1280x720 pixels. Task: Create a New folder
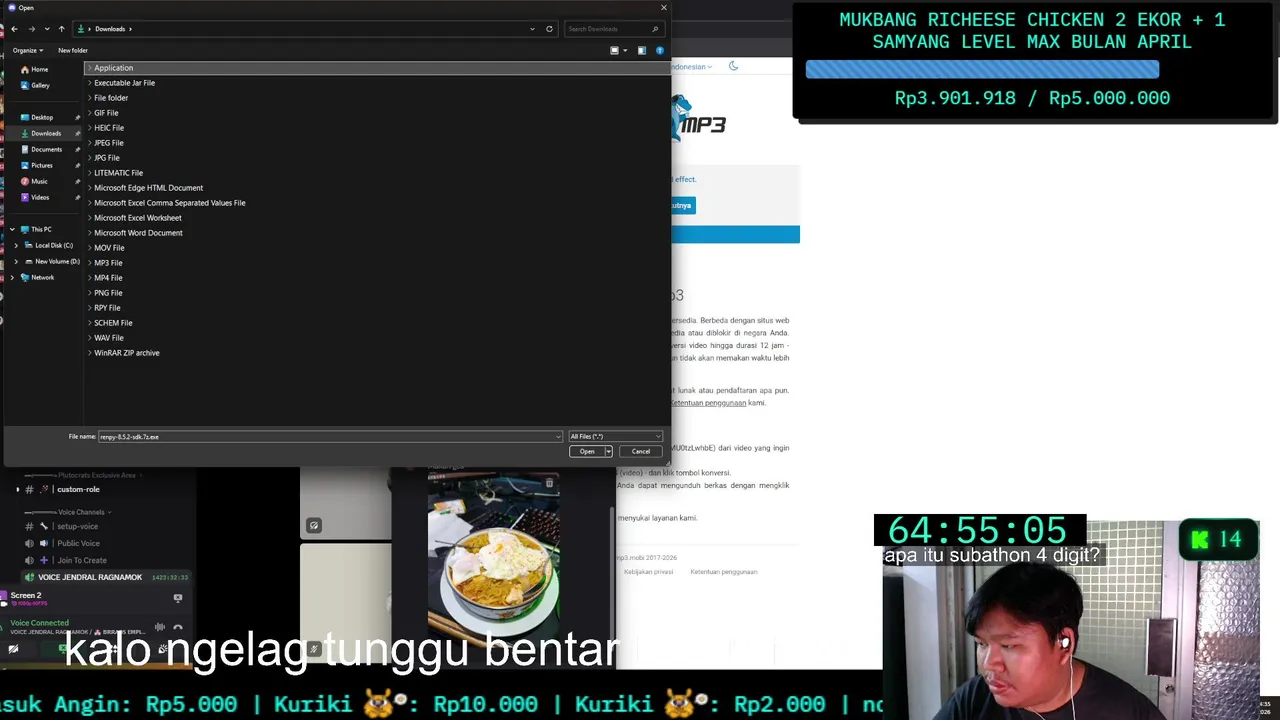point(73,50)
